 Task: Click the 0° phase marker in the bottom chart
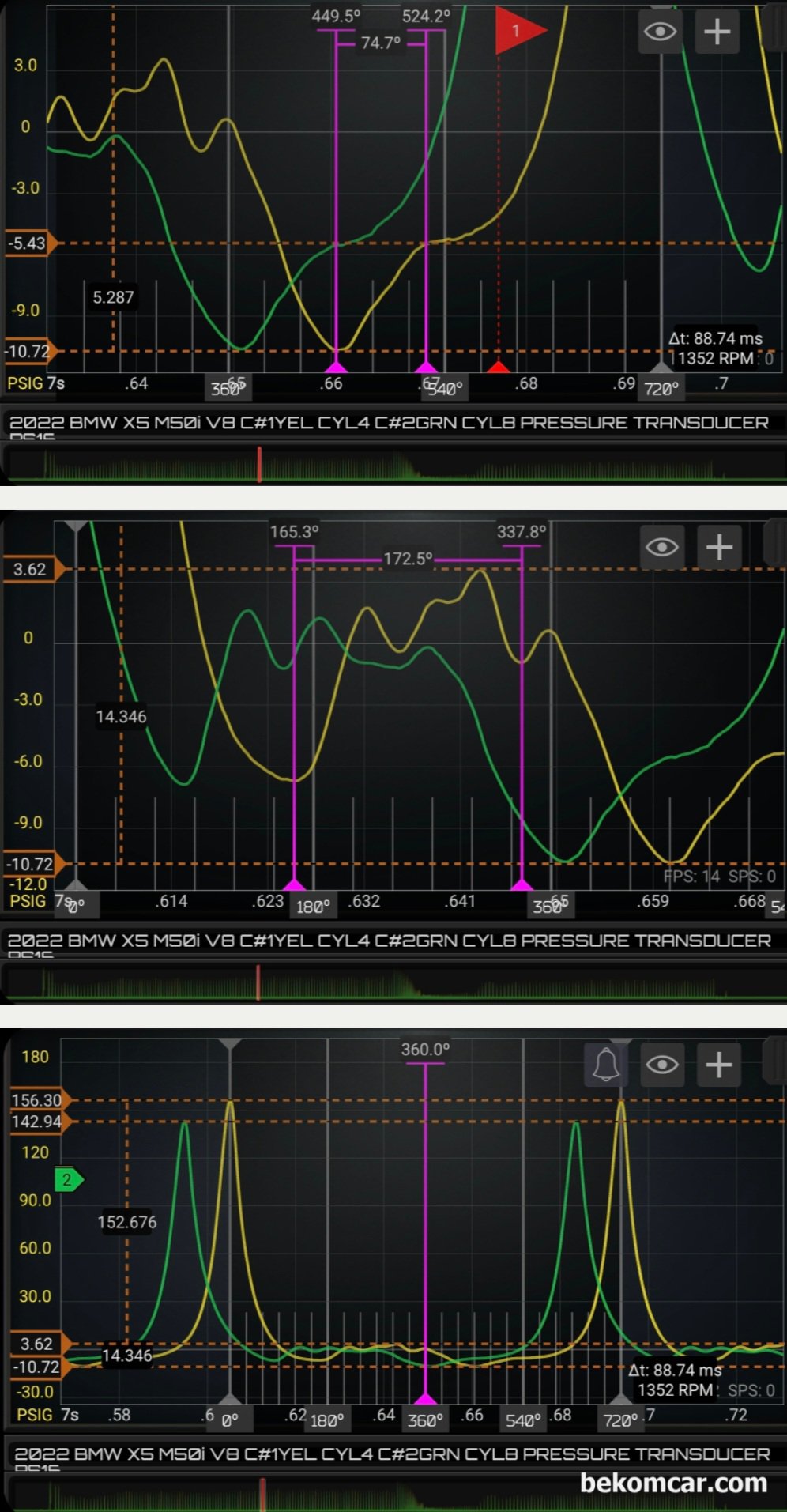(230, 1420)
